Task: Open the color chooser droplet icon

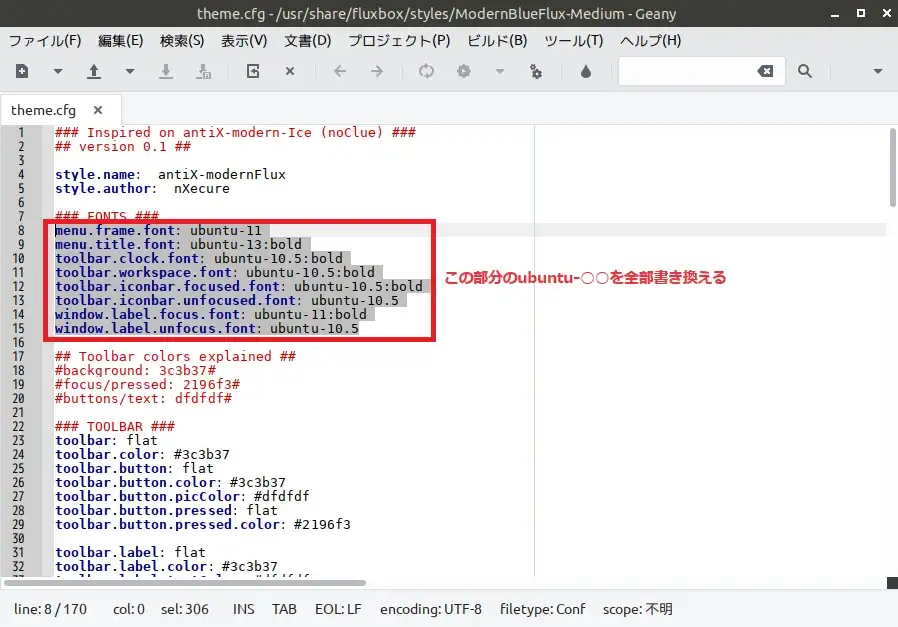Action: (586, 71)
